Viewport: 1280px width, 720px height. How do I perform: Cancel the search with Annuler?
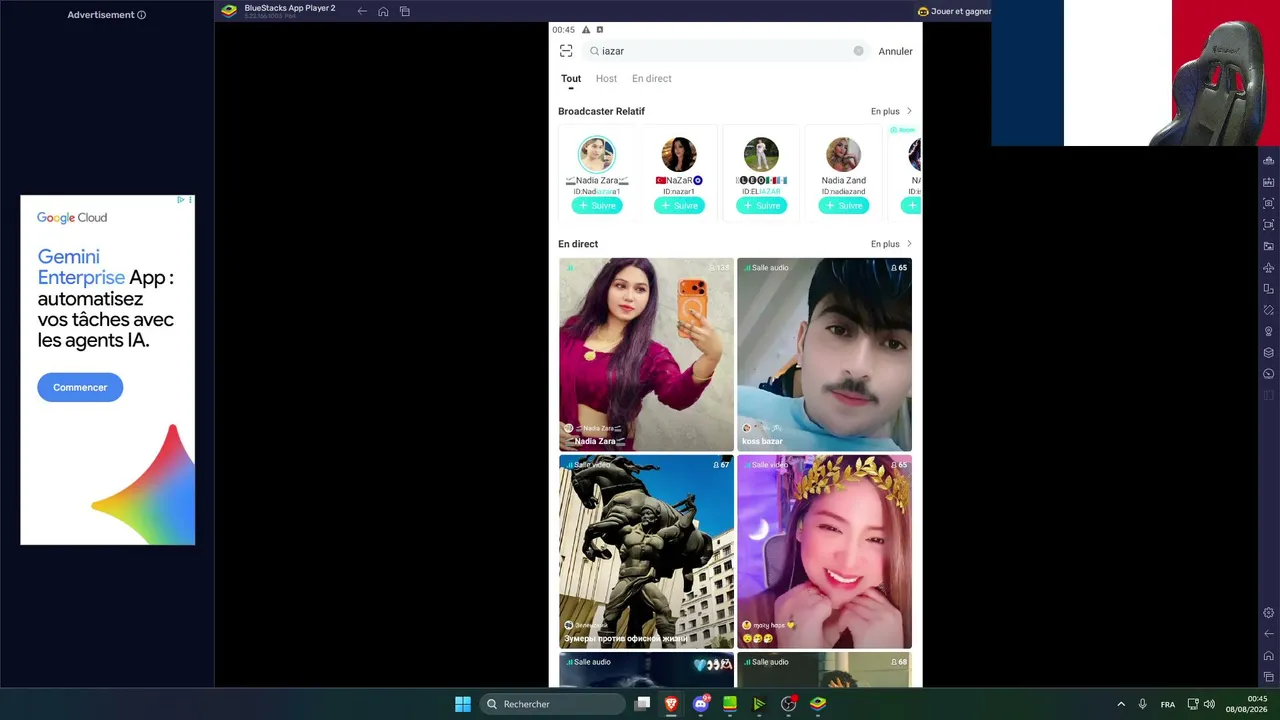[x=895, y=51]
